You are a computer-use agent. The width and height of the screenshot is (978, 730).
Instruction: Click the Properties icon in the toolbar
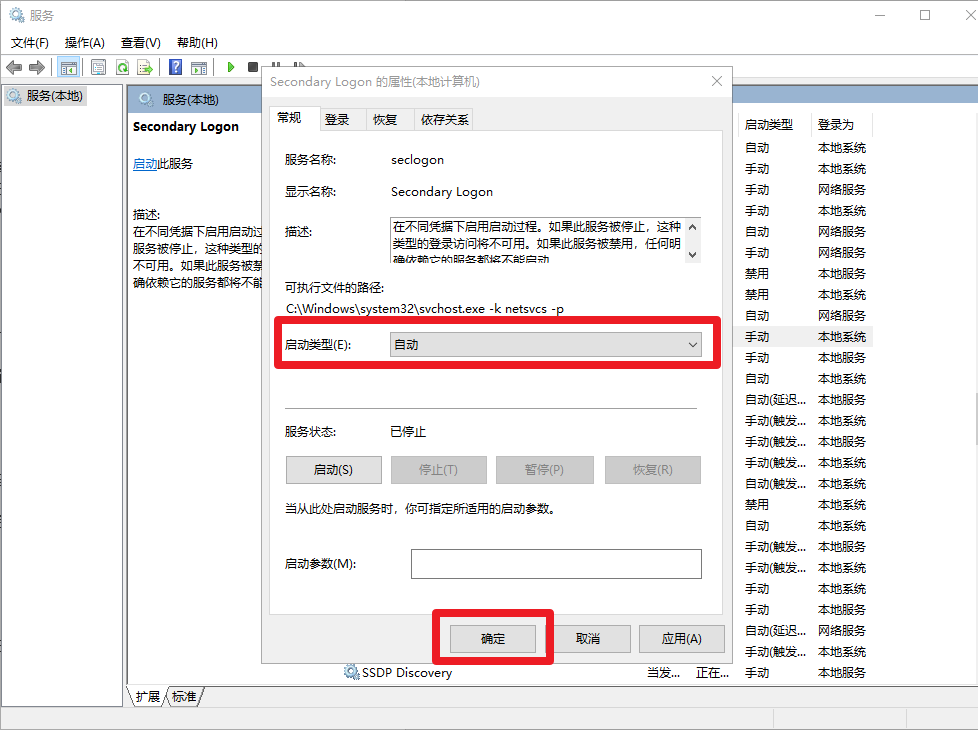click(x=97, y=67)
